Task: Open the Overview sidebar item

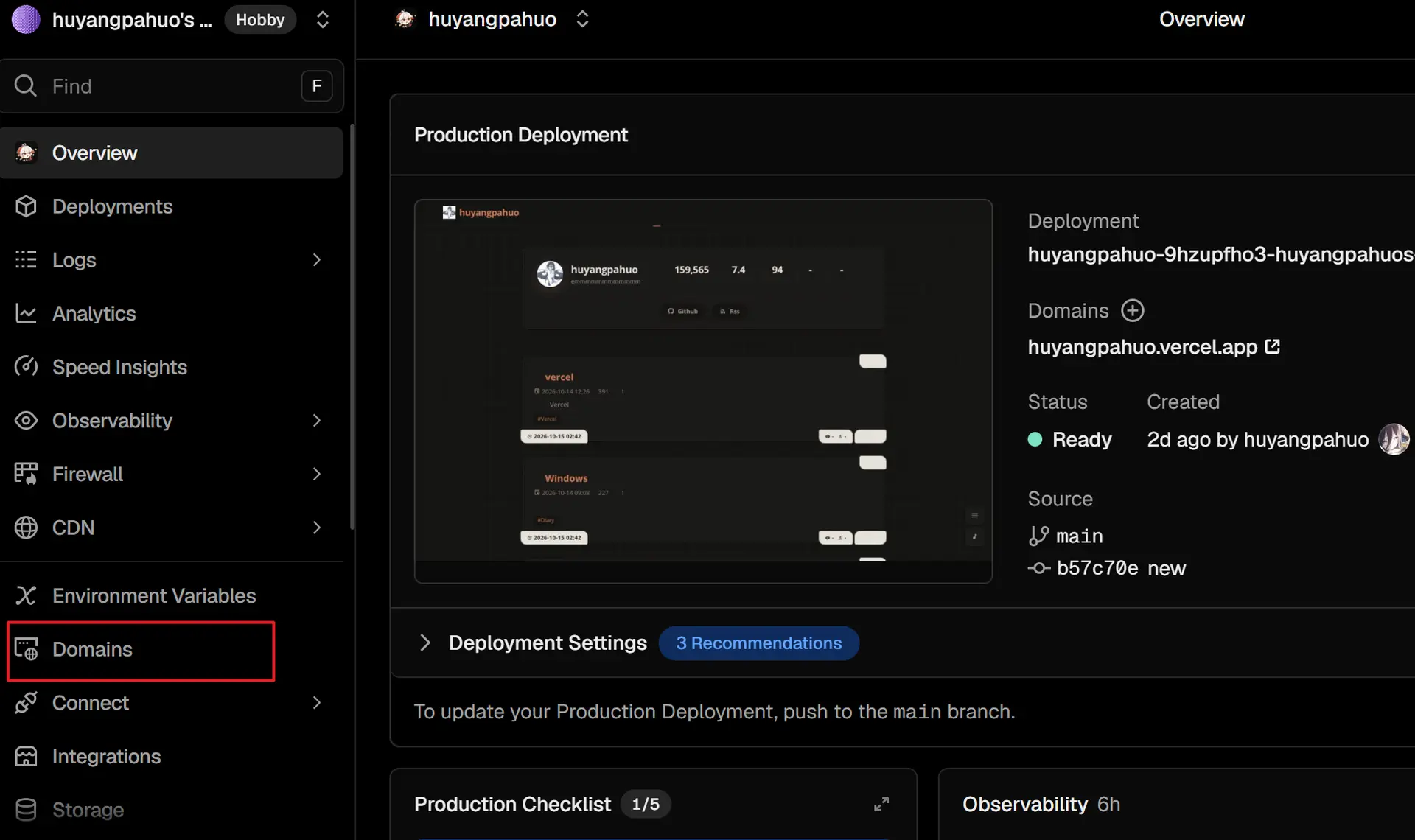Action: (x=171, y=153)
